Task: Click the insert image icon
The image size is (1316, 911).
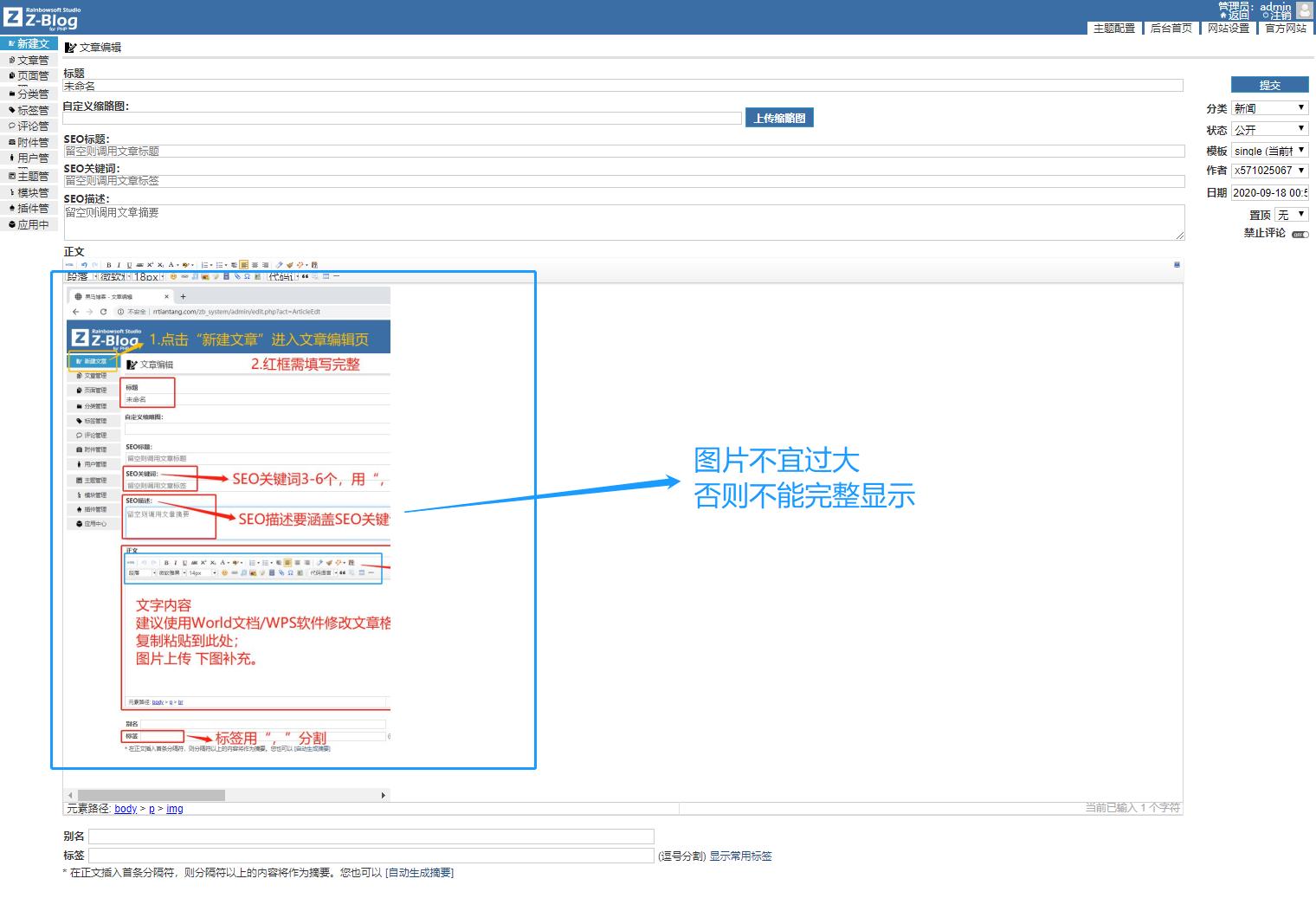Action: pyautogui.click(x=205, y=276)
